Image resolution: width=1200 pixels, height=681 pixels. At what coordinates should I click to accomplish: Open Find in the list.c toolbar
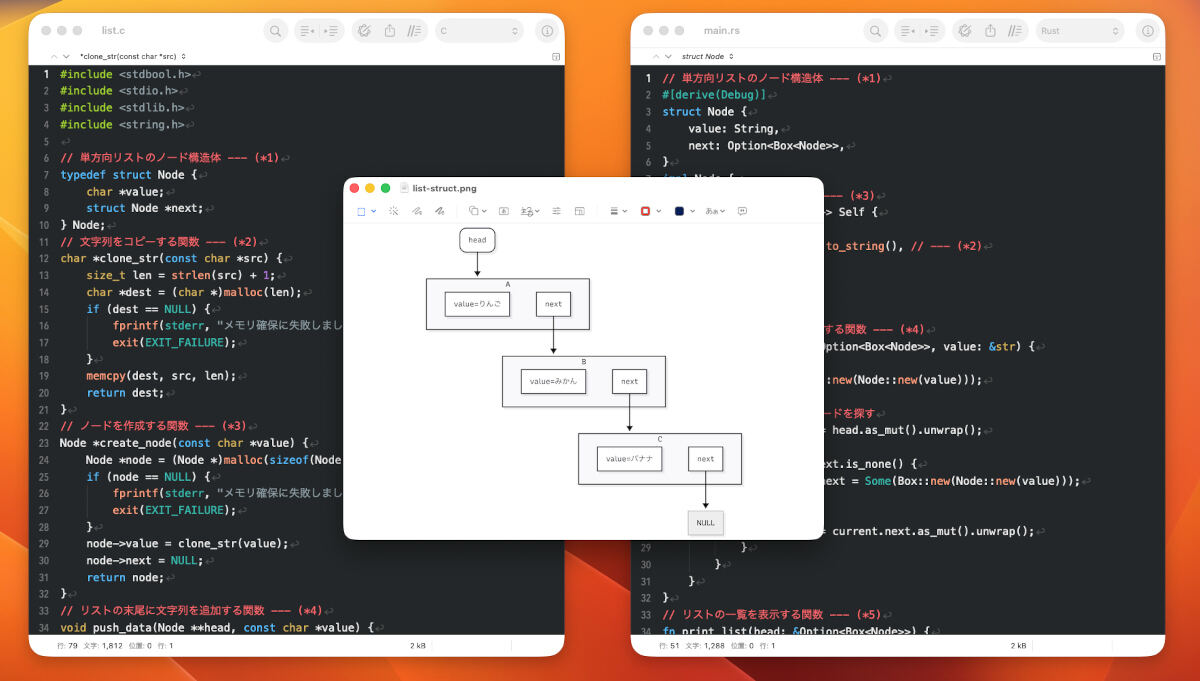coord(275,30)
